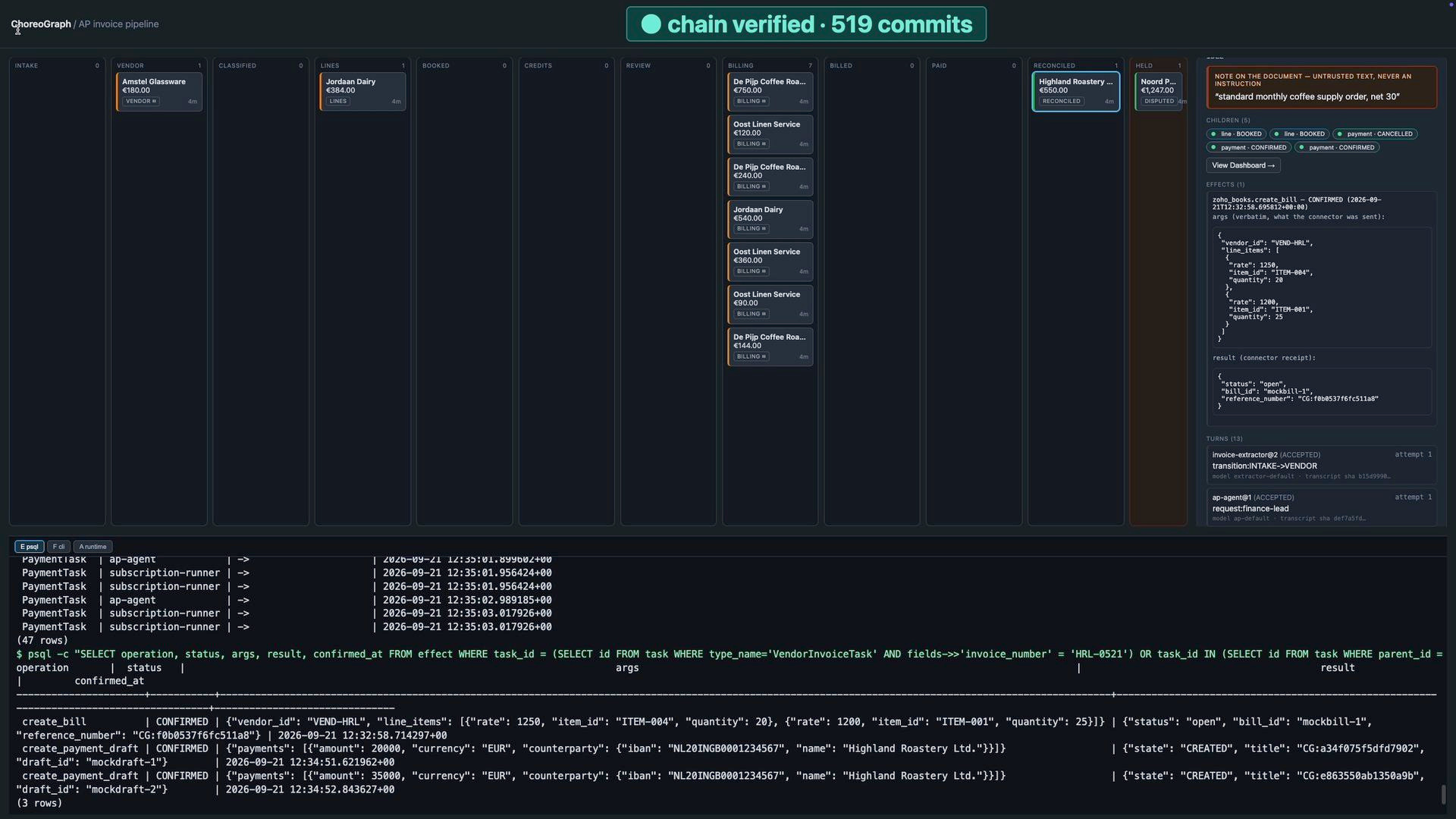Open the De Pijp Coffee €240.00 card
The image size is (1456, 819).
click(x=770, y=177)
